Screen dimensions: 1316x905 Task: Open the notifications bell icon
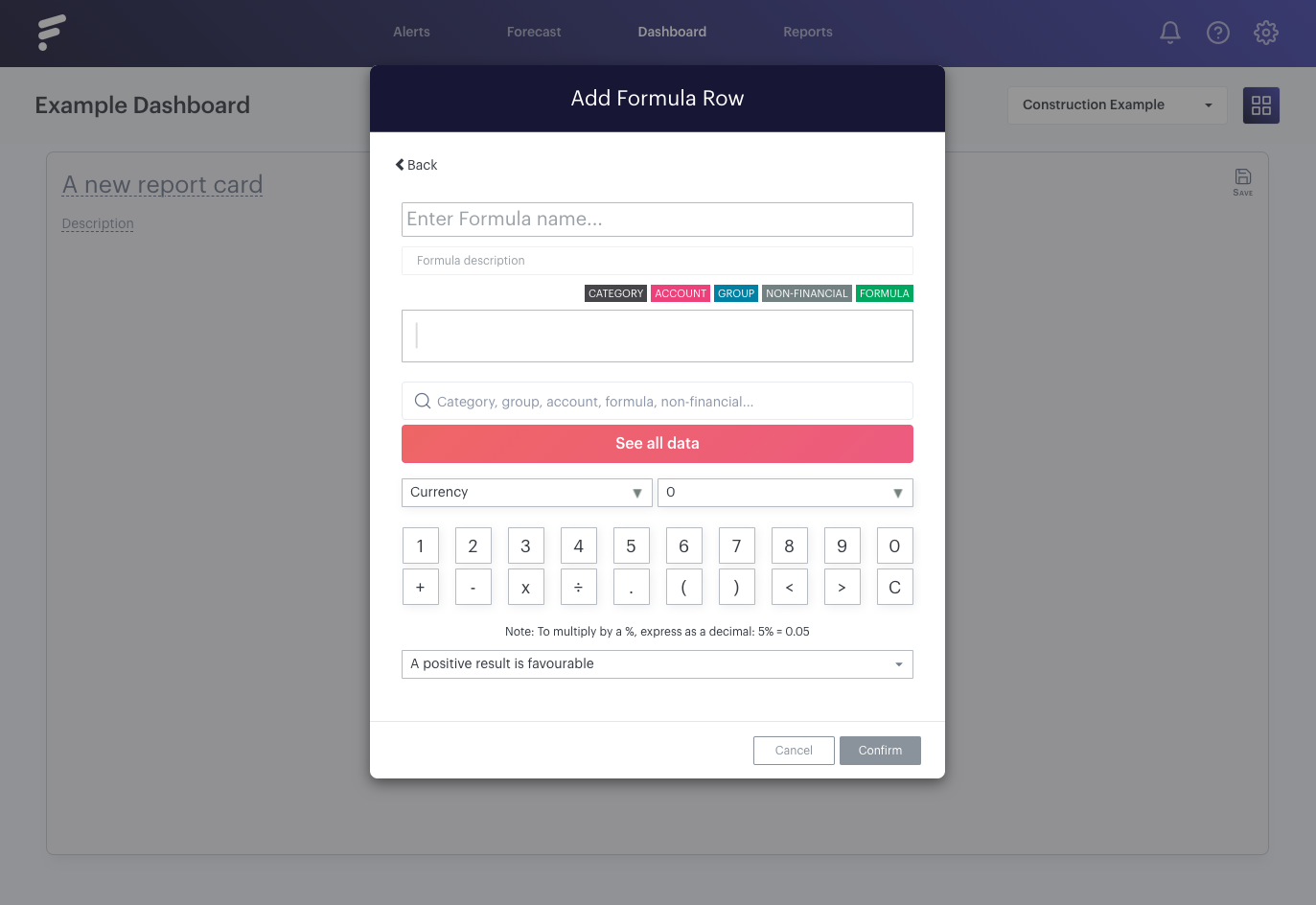[x=1169, y=33]
